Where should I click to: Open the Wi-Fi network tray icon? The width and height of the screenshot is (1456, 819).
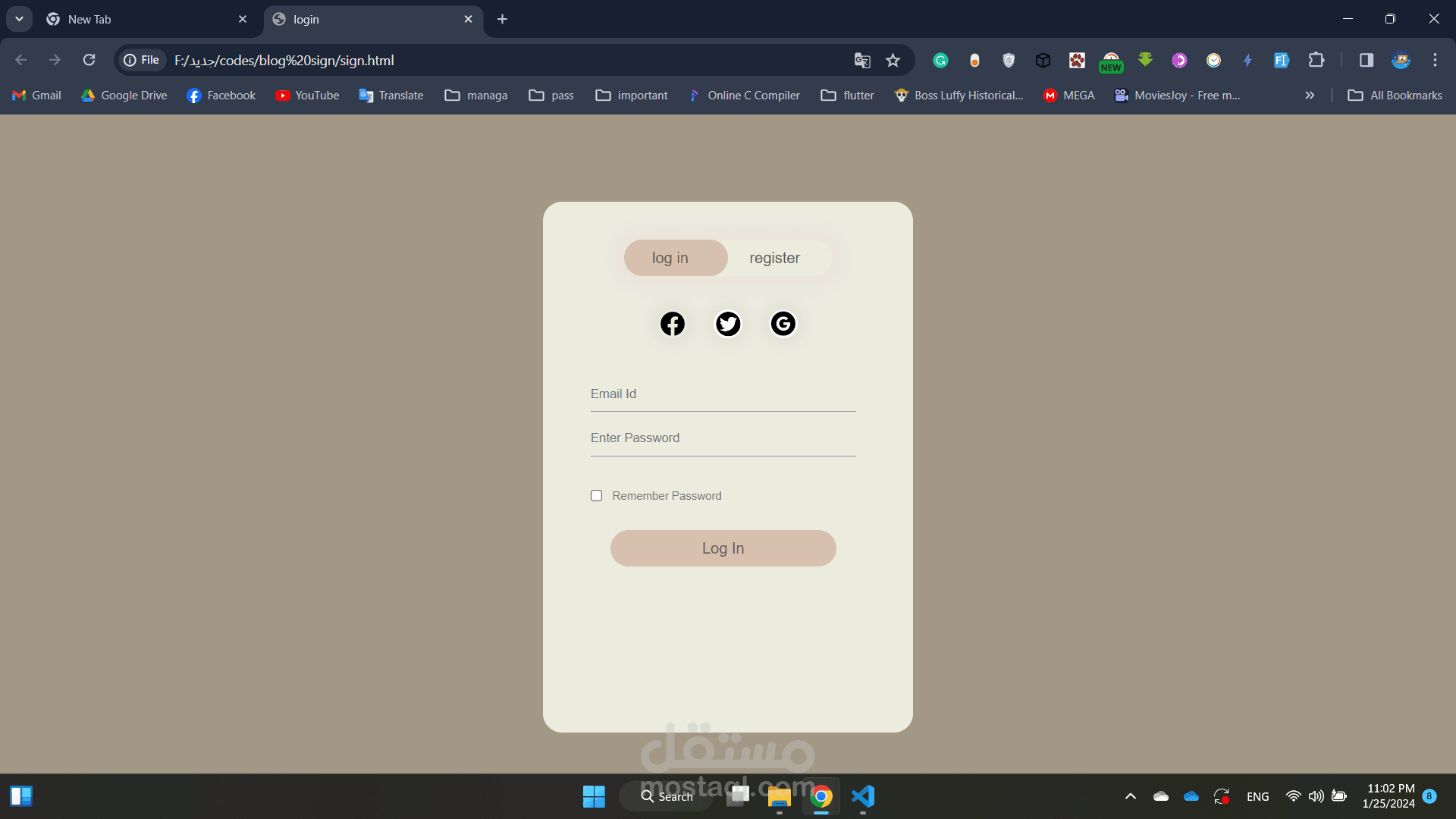tap(1293, 796)
